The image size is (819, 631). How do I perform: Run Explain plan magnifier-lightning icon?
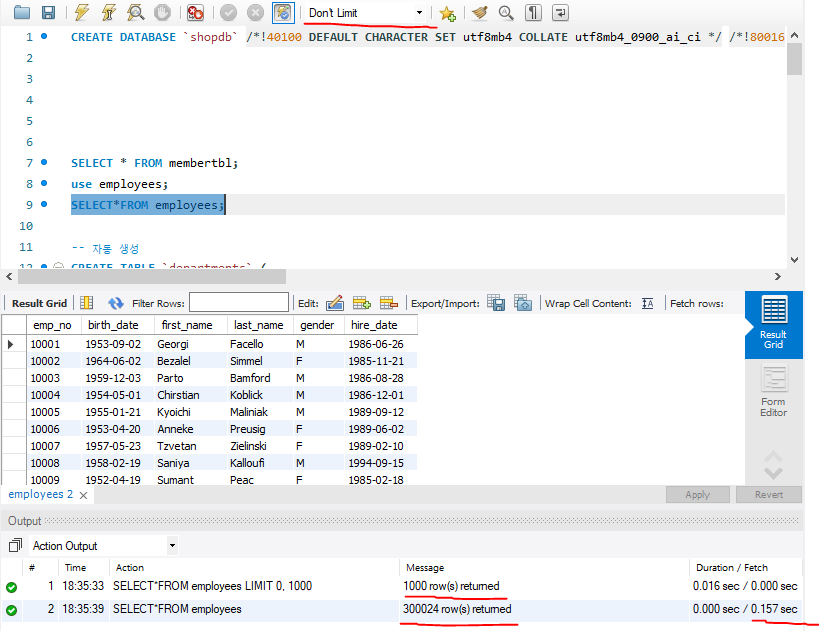[x=135, y=13]
